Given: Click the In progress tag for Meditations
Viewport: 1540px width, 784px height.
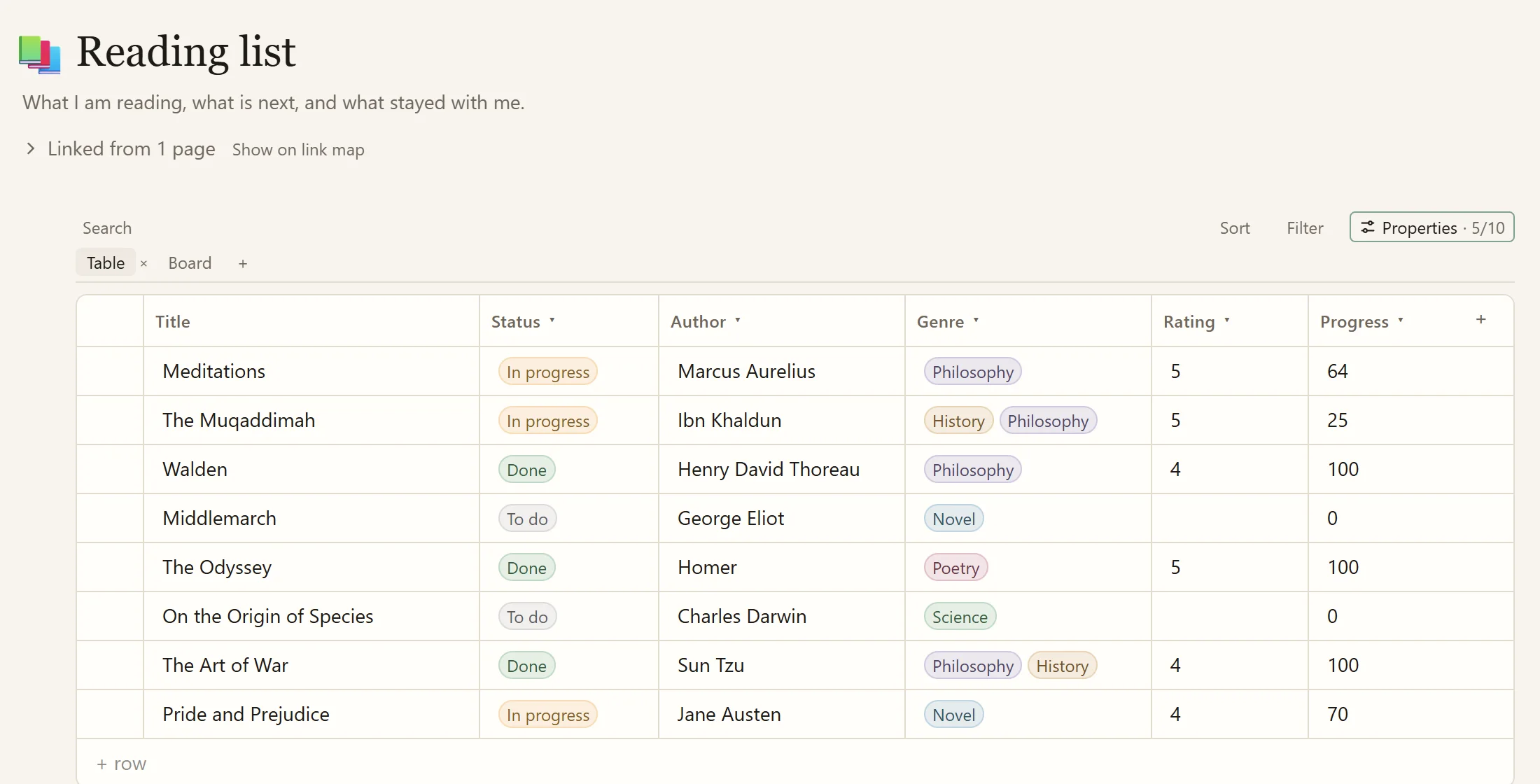Looking at the screenshot, I should click(x=548, y=372).
